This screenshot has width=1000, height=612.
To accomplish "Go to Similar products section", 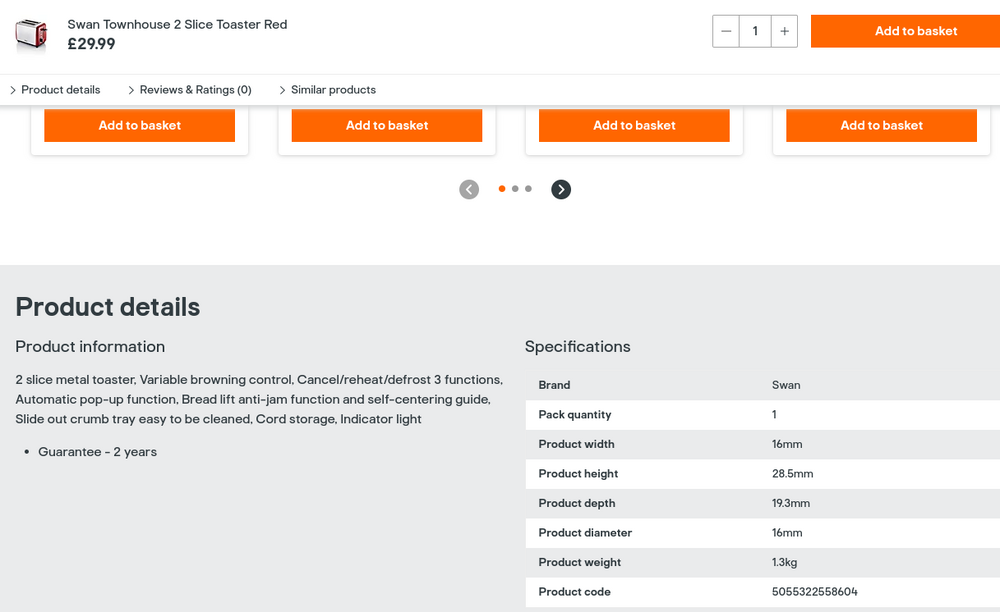I will point(334,90).
